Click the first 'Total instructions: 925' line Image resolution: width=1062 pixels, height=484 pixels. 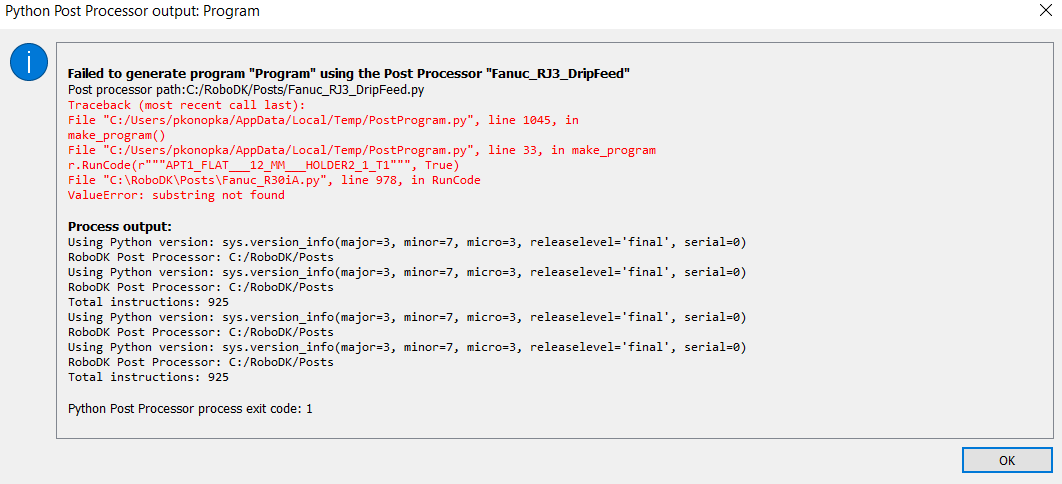click(148, 302)
